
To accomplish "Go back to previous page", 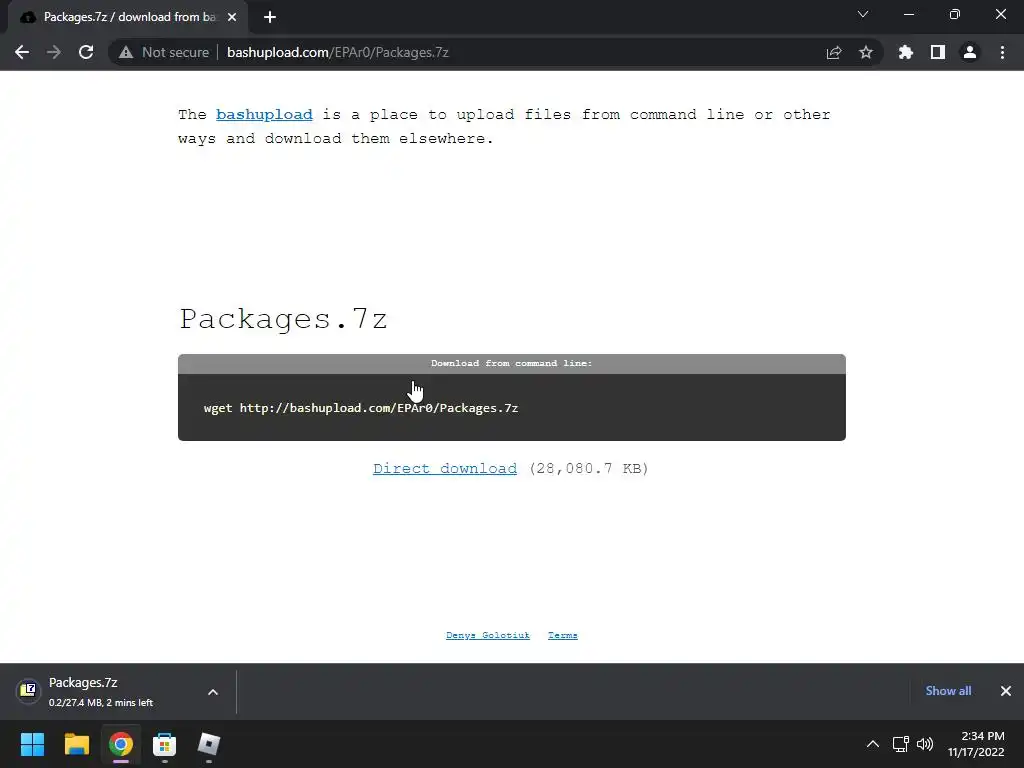I will [x=22, y=52].
